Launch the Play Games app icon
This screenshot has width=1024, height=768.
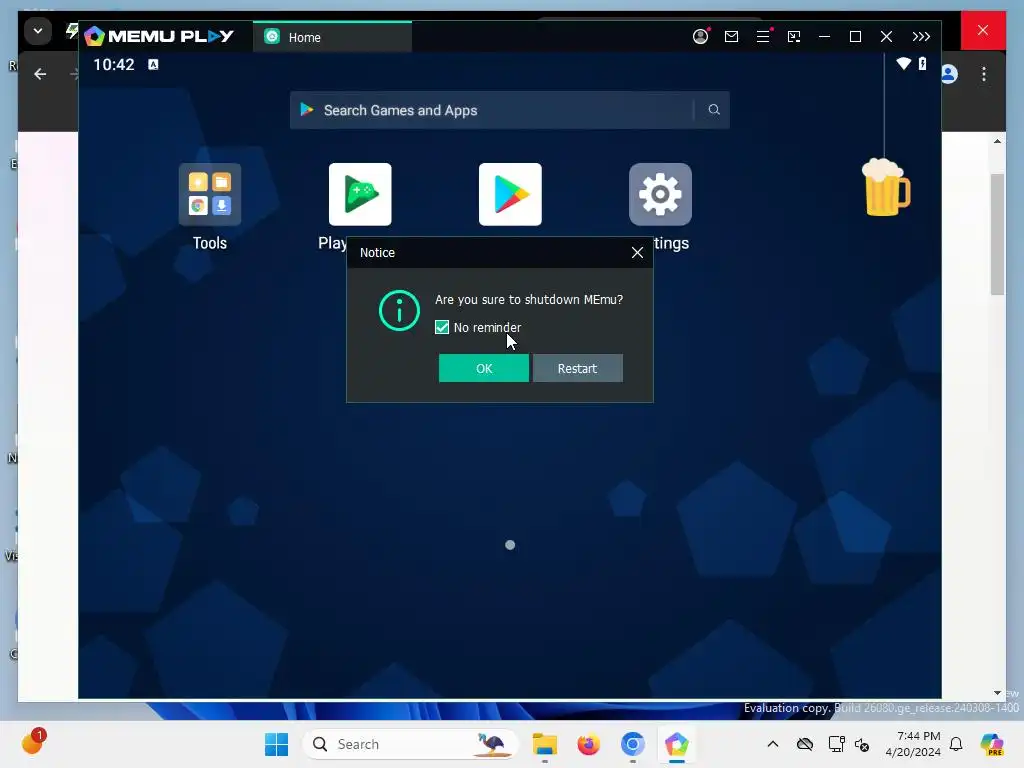(x=360, y=195)
